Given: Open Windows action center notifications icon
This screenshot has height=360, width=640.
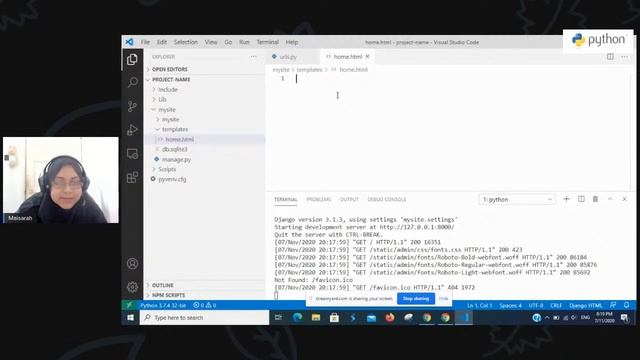Looking at the screenshot, I should [624, 318].
